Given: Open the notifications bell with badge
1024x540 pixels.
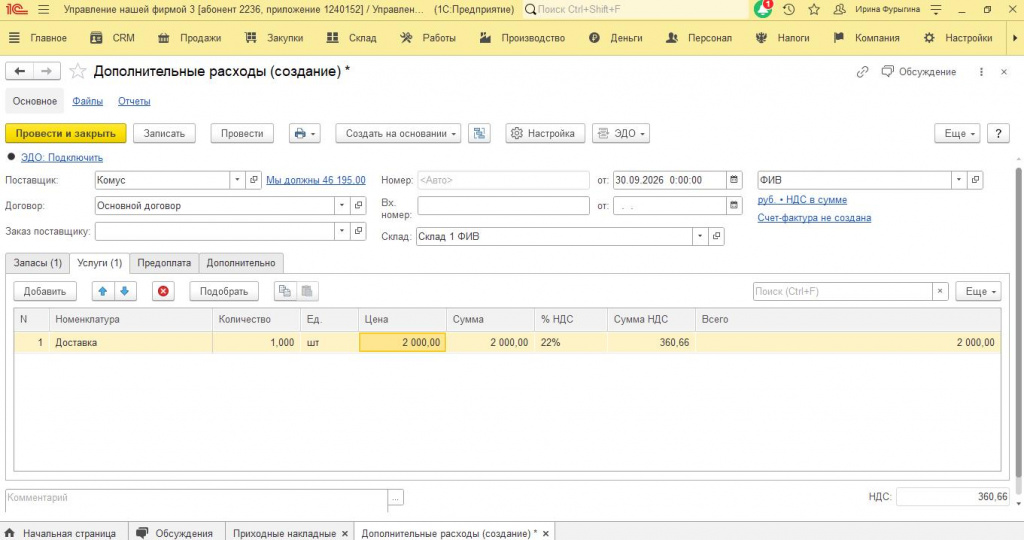Looking at the screenshot, I should 762,9.
